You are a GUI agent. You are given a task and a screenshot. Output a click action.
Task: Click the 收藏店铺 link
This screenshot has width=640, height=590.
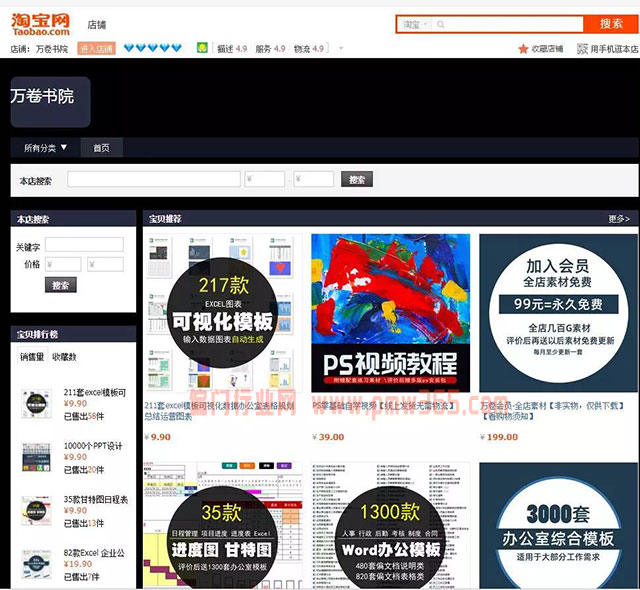tap(547, 49)
